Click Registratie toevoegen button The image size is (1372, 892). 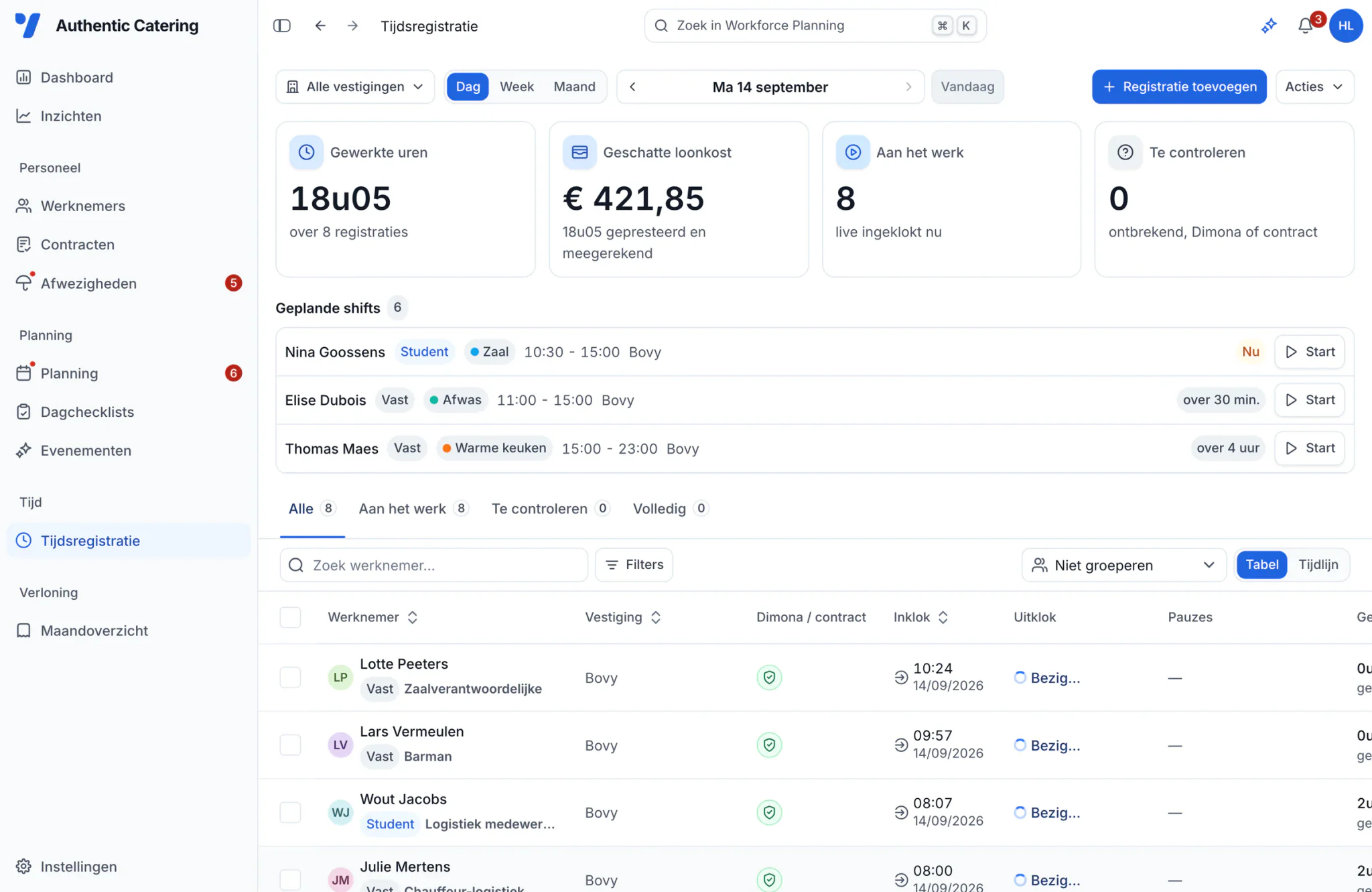(1179, 86)
